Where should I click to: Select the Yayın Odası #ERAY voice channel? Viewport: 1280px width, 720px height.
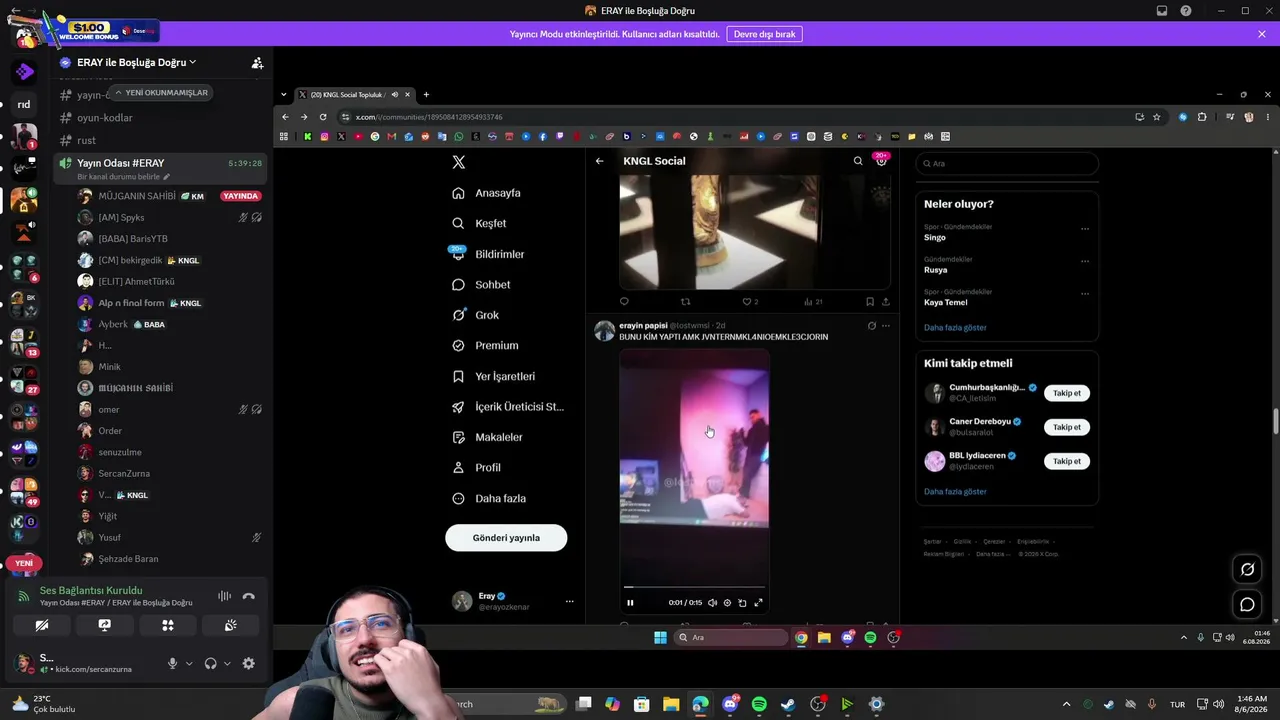[160, 167]
